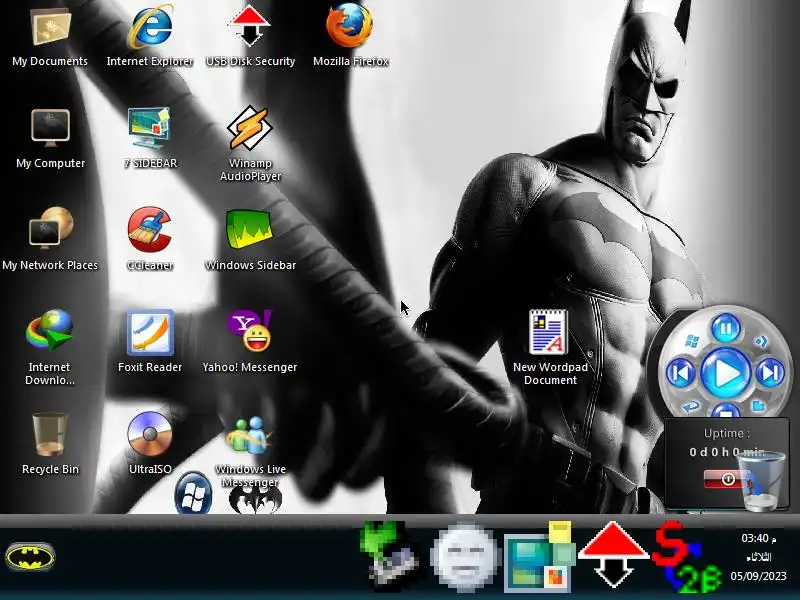
Task: Pause playback in the media player gadget
Action: (726, 328)
